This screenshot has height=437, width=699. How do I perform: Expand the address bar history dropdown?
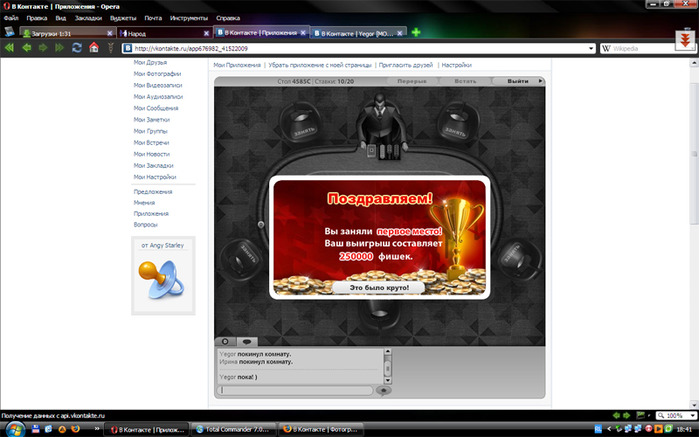tap(591, 48)
